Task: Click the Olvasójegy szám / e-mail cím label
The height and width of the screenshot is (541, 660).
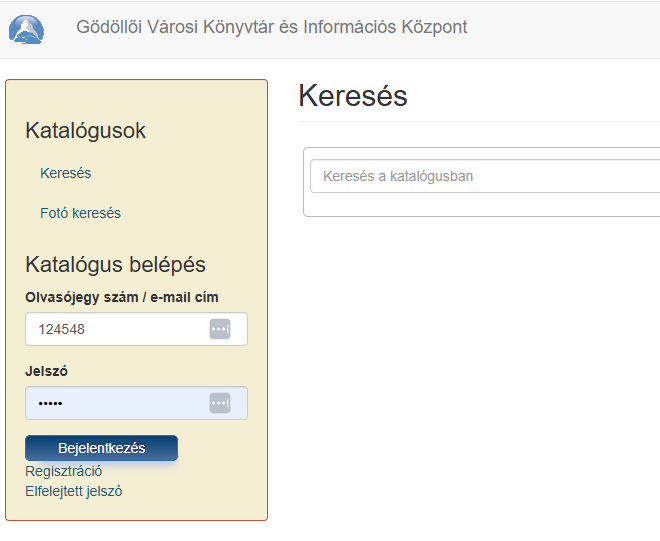Action: (x=121, y=297)
